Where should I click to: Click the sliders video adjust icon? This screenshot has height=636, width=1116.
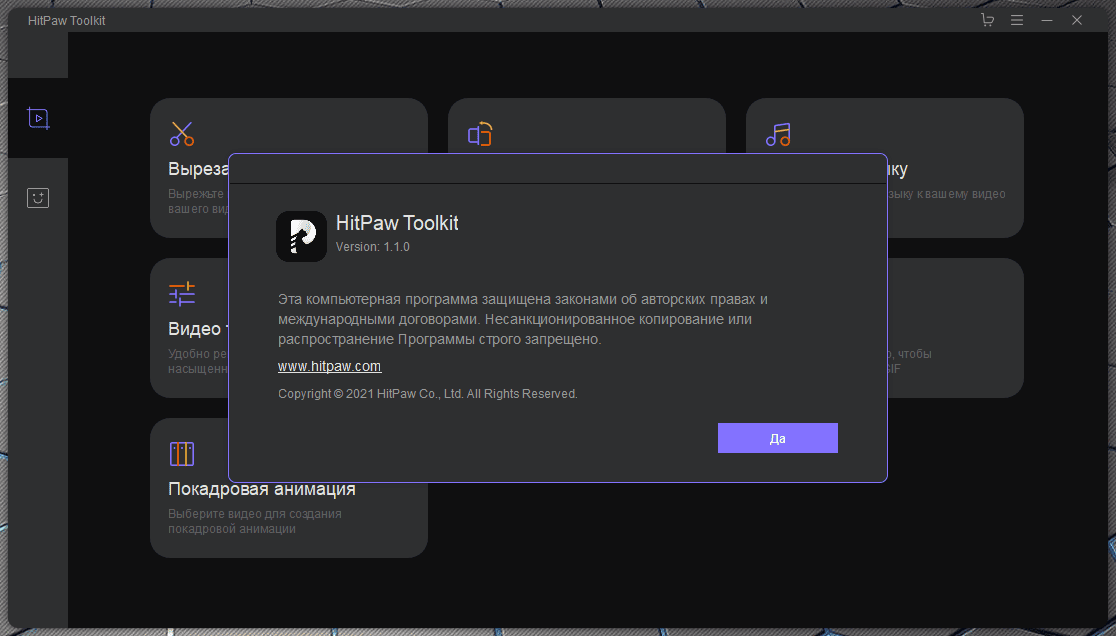182,294
